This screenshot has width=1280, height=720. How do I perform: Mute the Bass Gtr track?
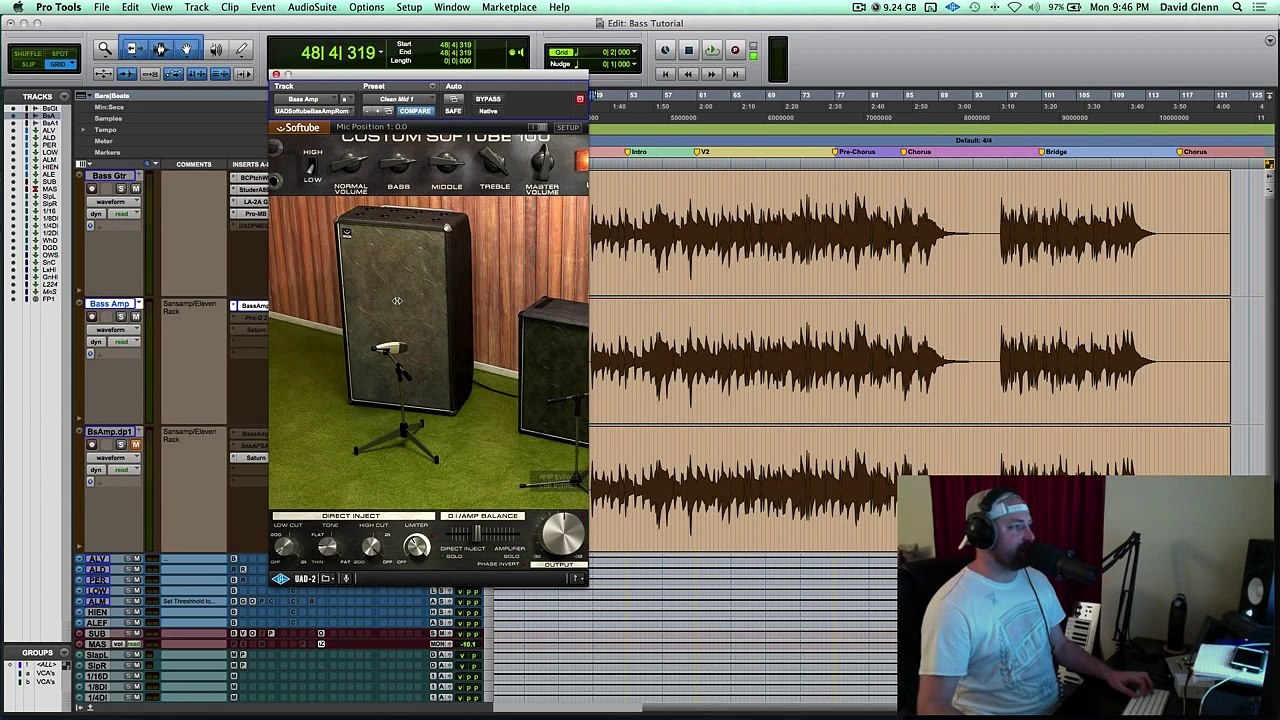coord(136,189)
